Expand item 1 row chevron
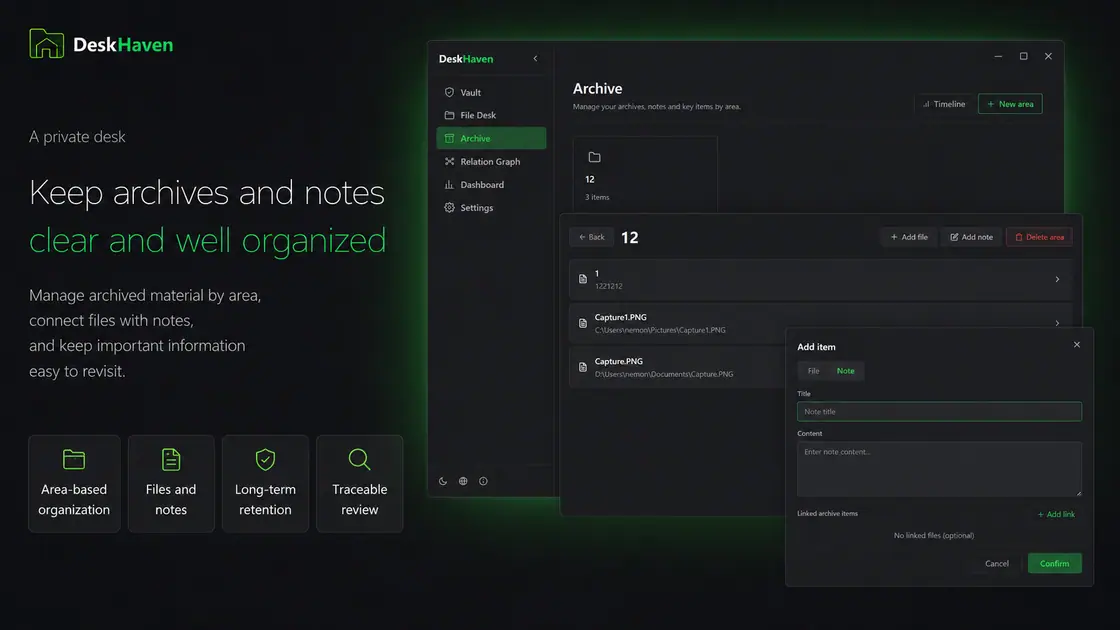Viewport: 1120px width, 630px height. pyautogui.click(x=1057, y=279)
